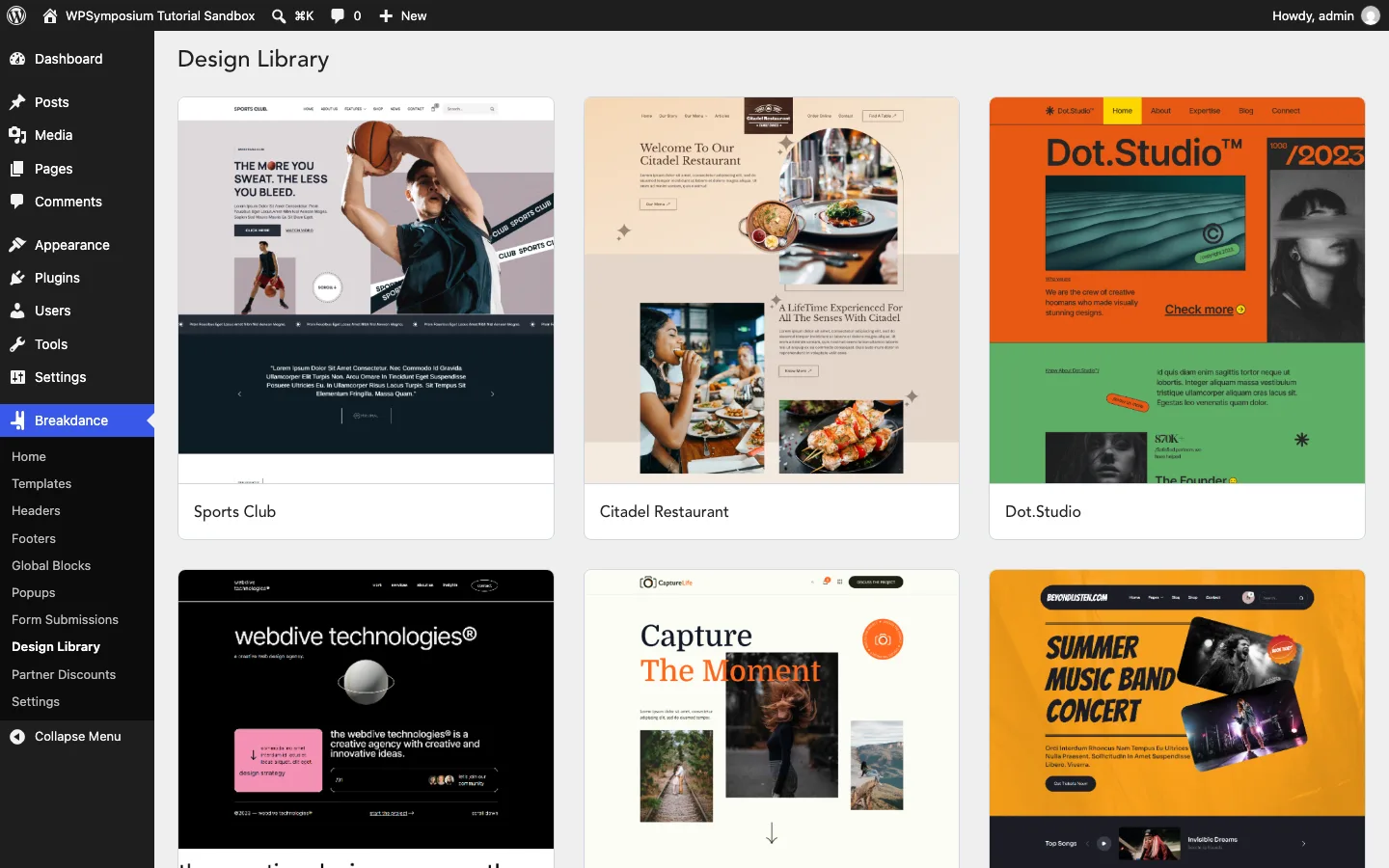Image resolution: width=1389 pixels, height=868 pixels.
Task: Open the site home icon in admin bar
Action: pos(50,15)
